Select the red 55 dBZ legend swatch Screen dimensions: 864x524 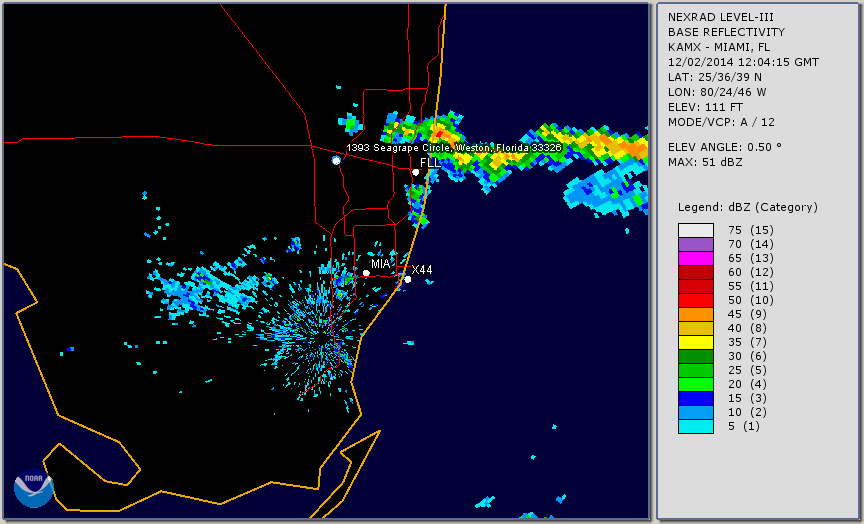(696, 287)
